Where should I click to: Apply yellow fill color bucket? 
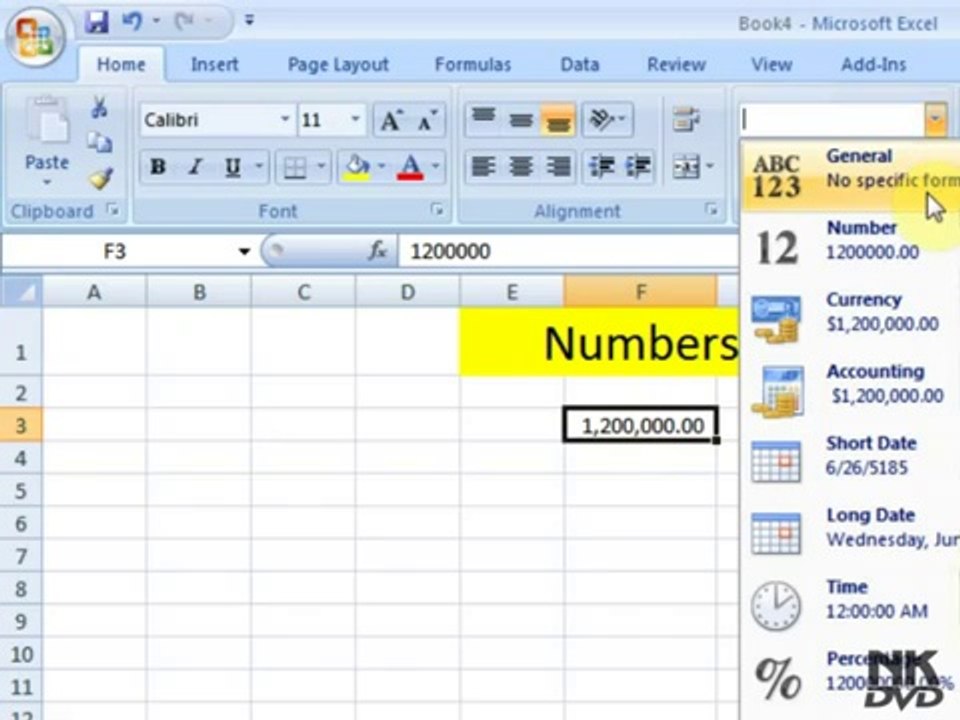pyautogui.click(x=358, y=167)
